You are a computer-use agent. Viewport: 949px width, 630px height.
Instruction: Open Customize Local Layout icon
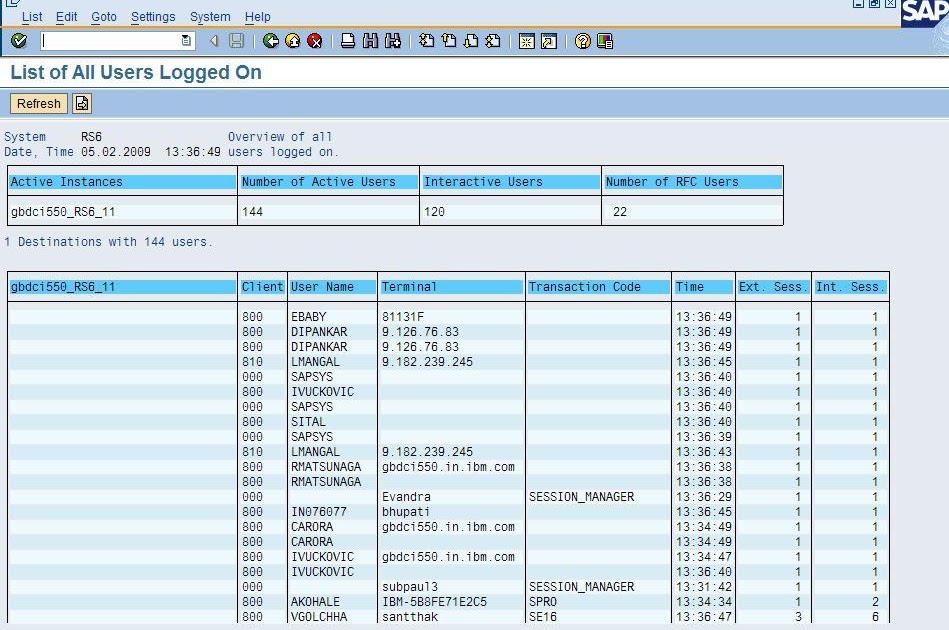coord(606,41)
